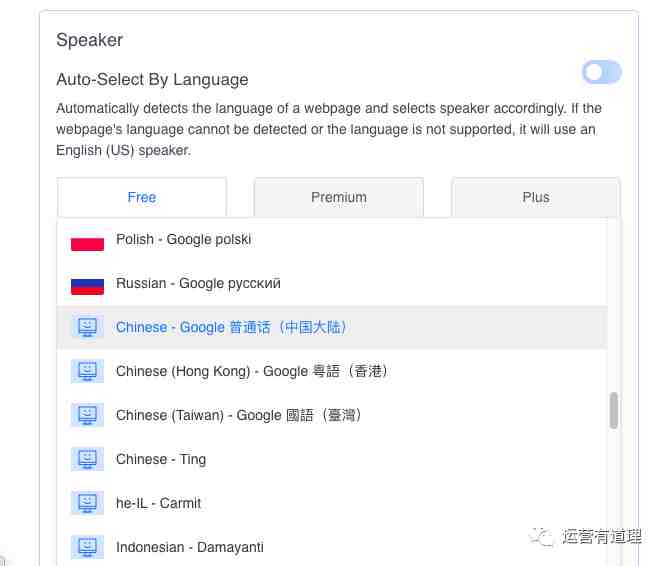The width and height of the screenshot is (663, 566).
Task: Click the computer icon beside Chinese (Hong Kong)
Action: (88, 372)
